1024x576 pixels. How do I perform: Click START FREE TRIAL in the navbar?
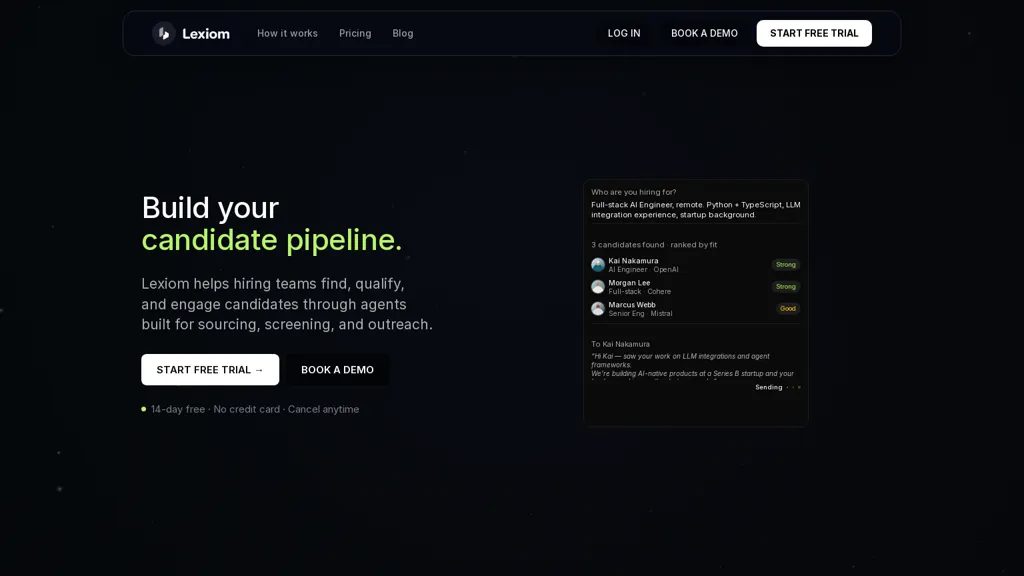(814, 33)
